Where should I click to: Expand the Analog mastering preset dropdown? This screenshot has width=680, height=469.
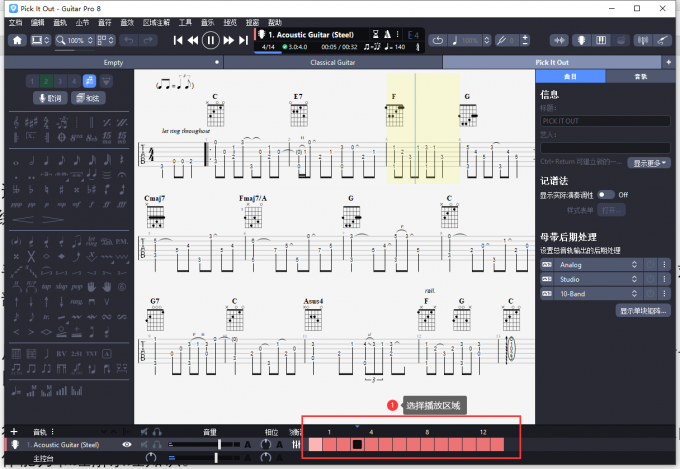[636, 264]
